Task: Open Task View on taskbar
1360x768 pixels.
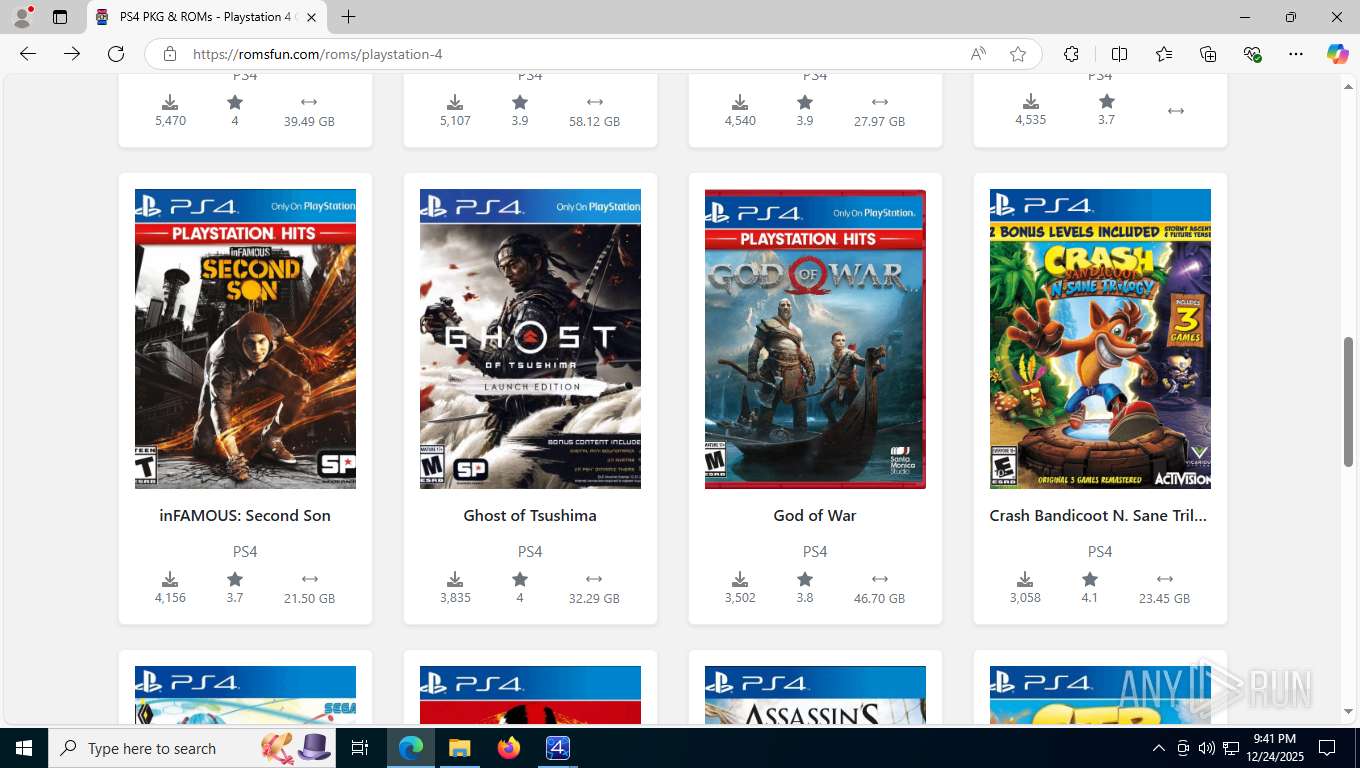Action: pyautogui.click(x=361, y=748)
